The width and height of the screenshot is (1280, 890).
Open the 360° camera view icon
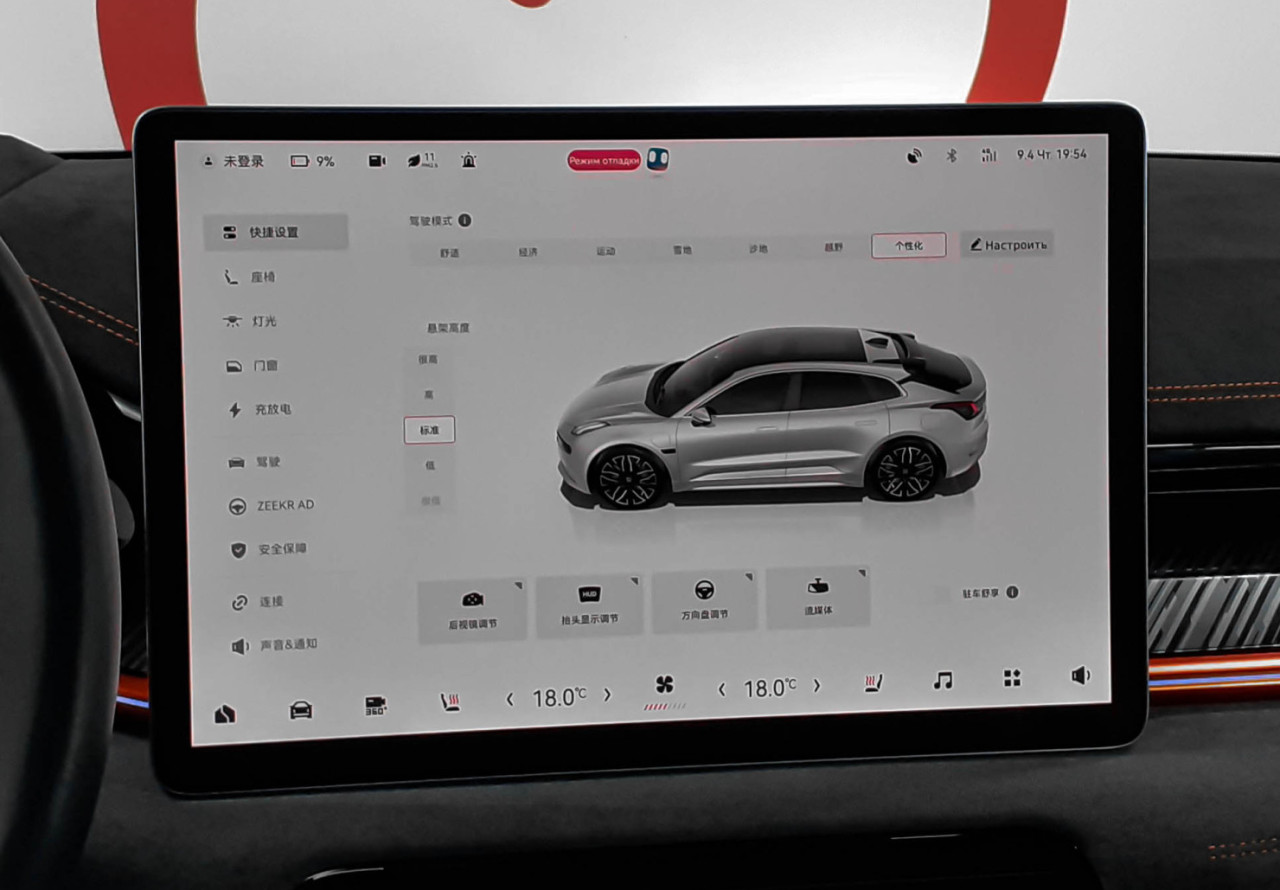(376, 706)
